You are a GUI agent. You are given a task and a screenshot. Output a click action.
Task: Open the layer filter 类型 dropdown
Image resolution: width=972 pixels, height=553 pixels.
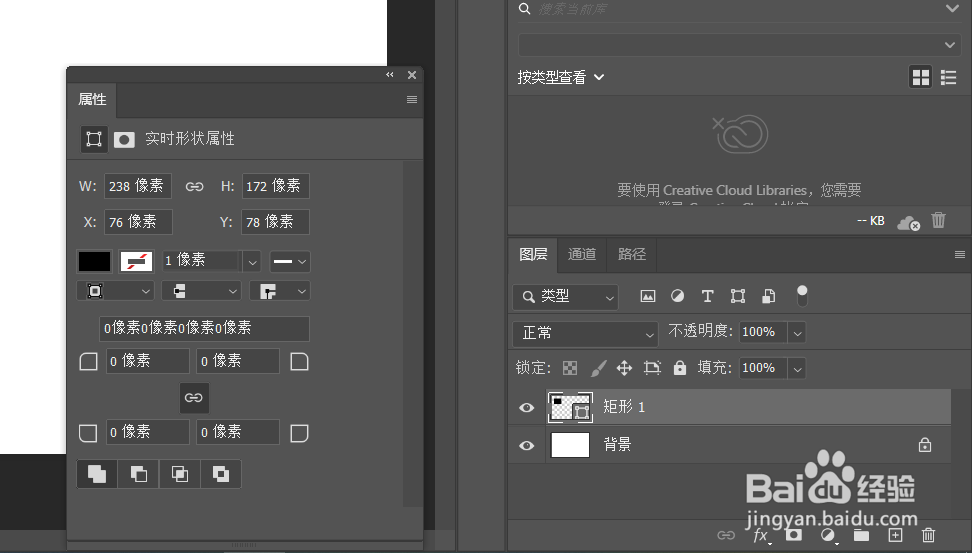coord(565,297)
